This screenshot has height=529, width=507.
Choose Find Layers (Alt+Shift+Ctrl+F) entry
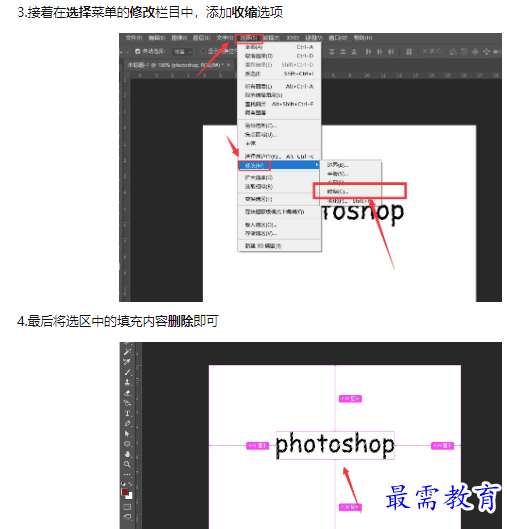click(279, 104)
